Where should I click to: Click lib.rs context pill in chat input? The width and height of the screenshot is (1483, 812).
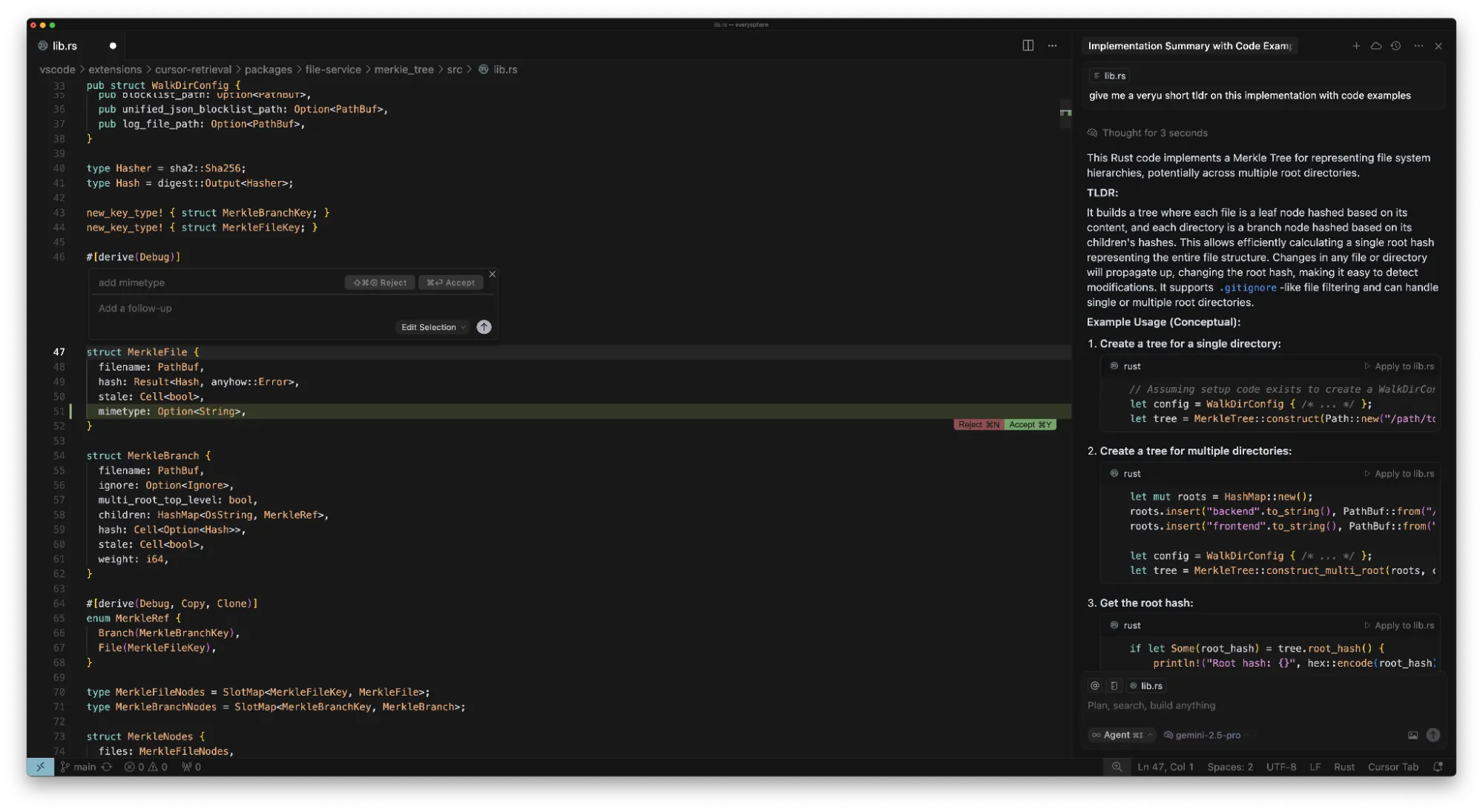tap(1146, 686)
